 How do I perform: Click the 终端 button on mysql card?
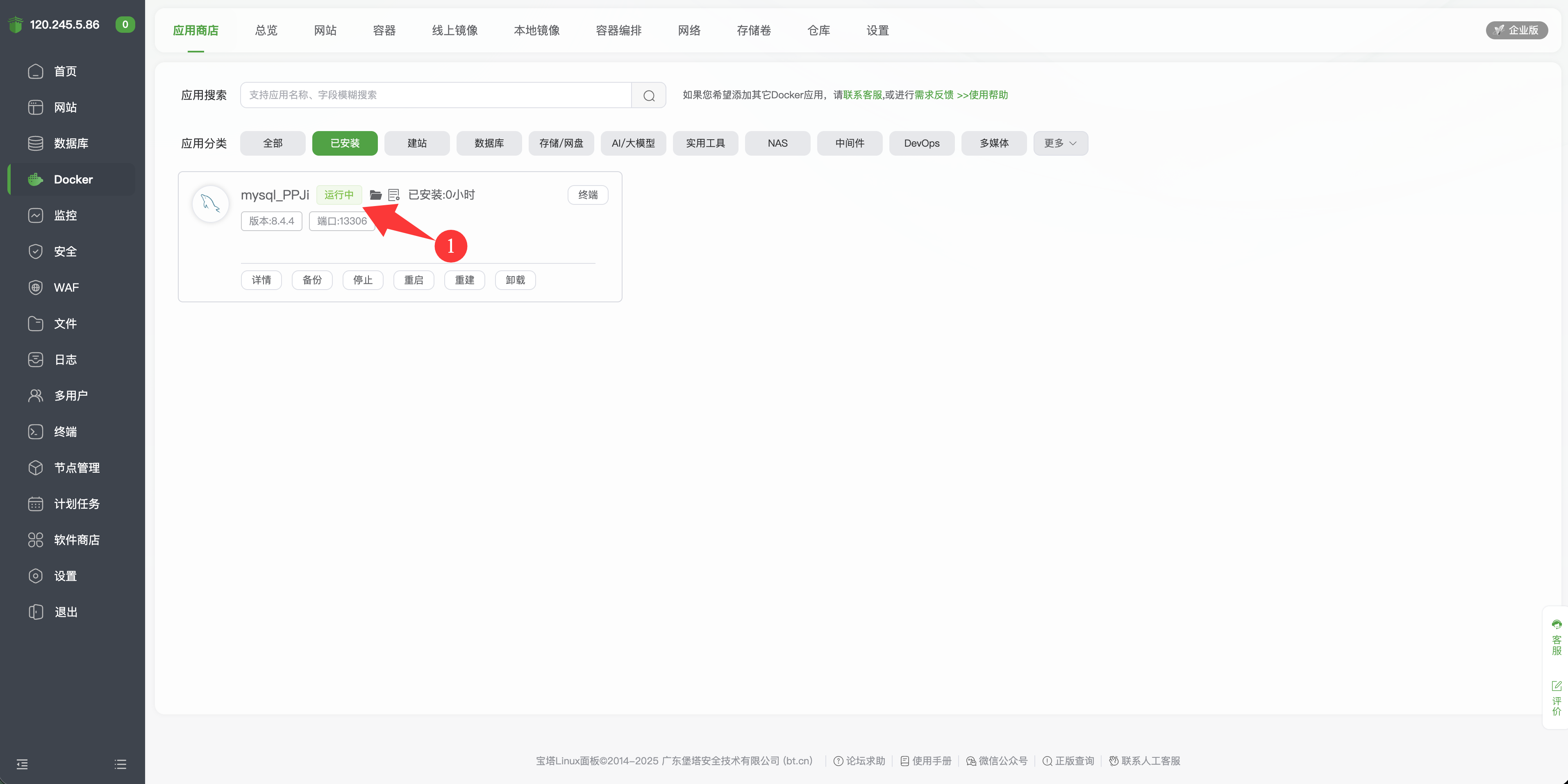coord(587,195)
